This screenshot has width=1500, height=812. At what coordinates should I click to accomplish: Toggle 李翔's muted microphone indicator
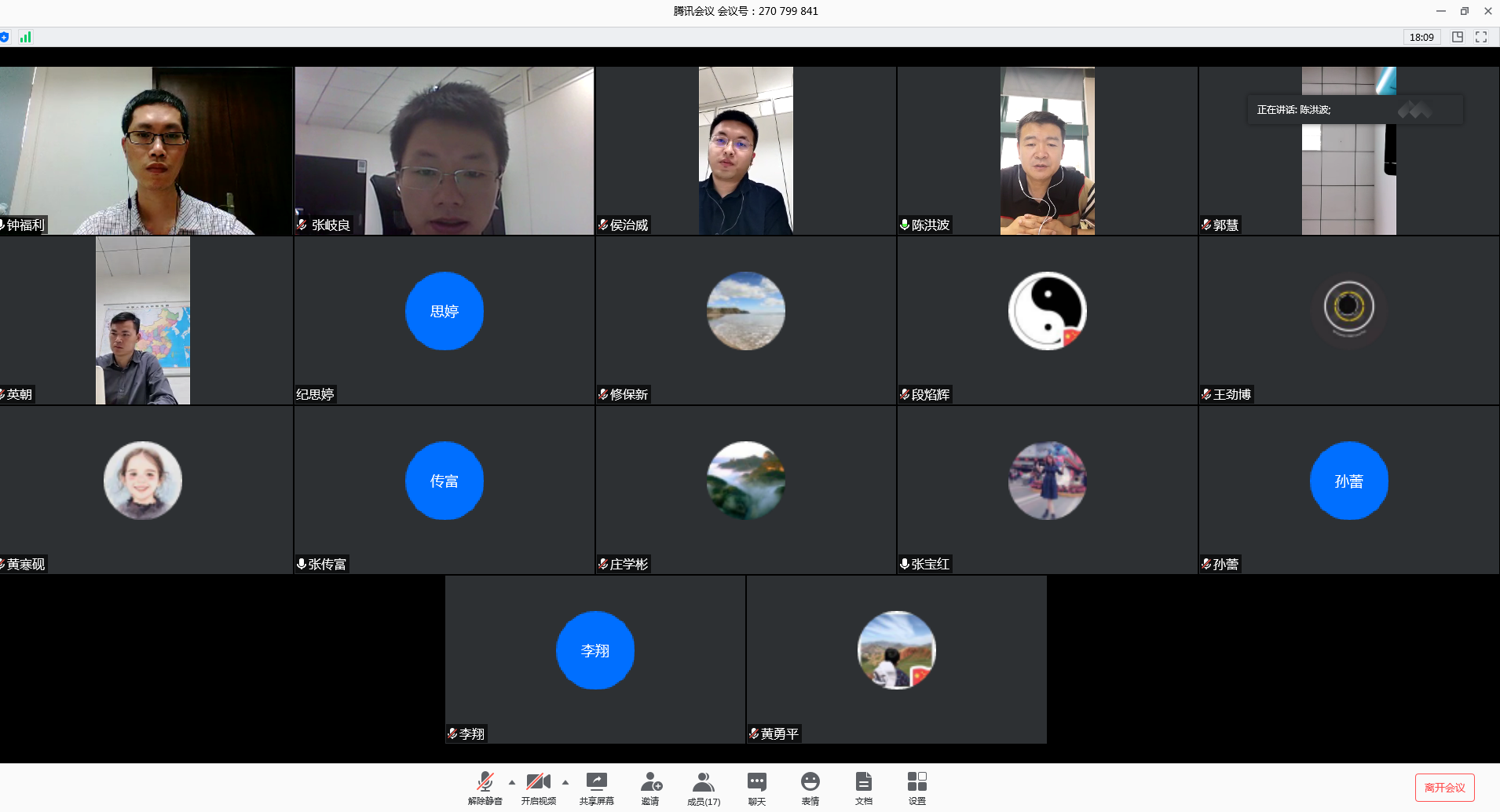tap(454, 733)
